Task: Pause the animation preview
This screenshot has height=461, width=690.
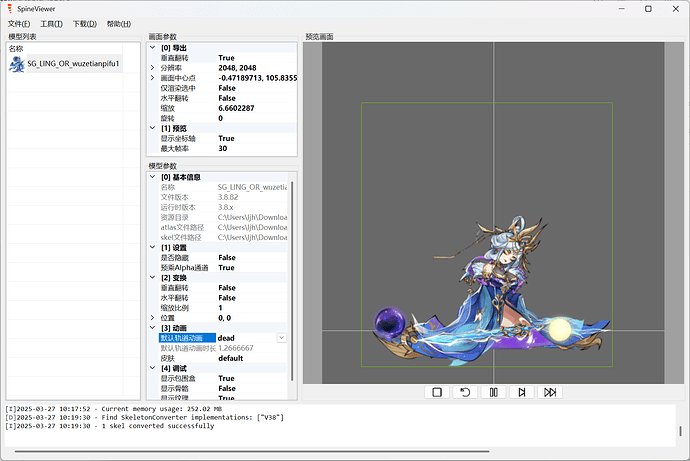Action: point(493,392)
